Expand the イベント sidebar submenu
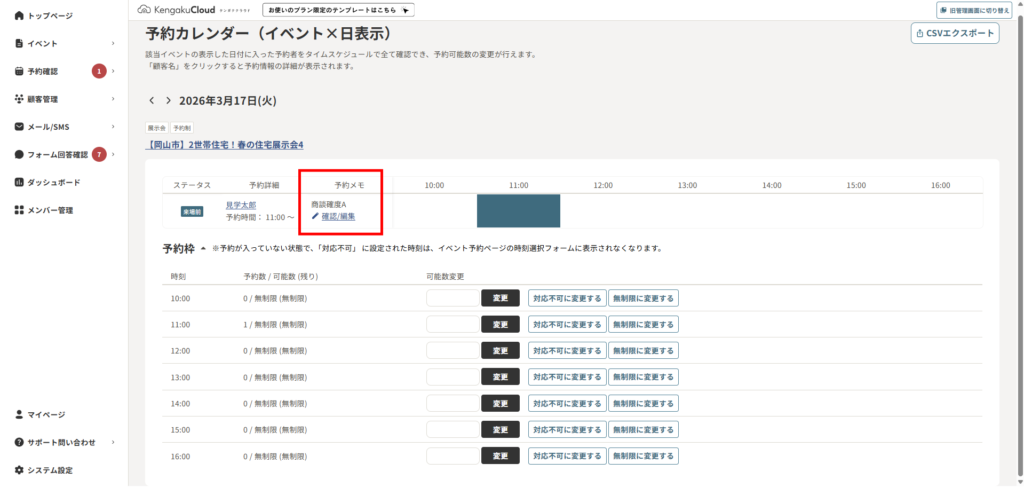 click(113, 44)
